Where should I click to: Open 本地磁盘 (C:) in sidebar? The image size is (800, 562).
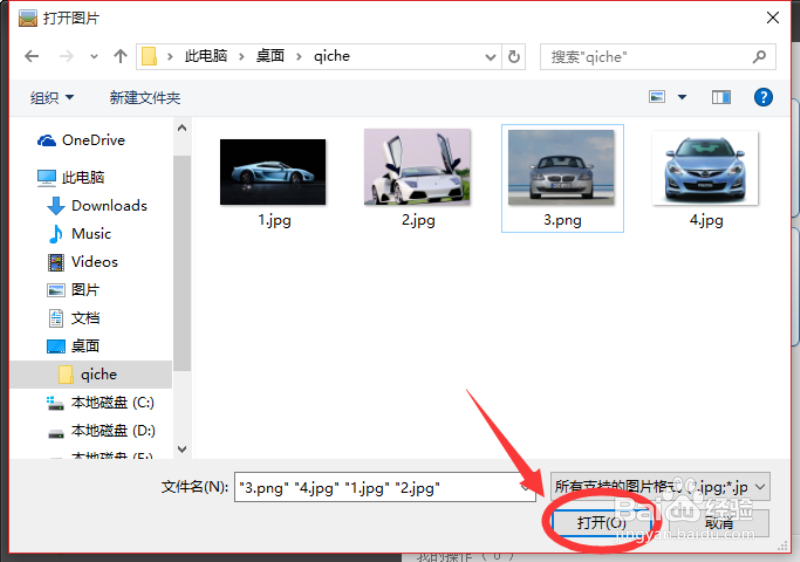click(100, 402)
